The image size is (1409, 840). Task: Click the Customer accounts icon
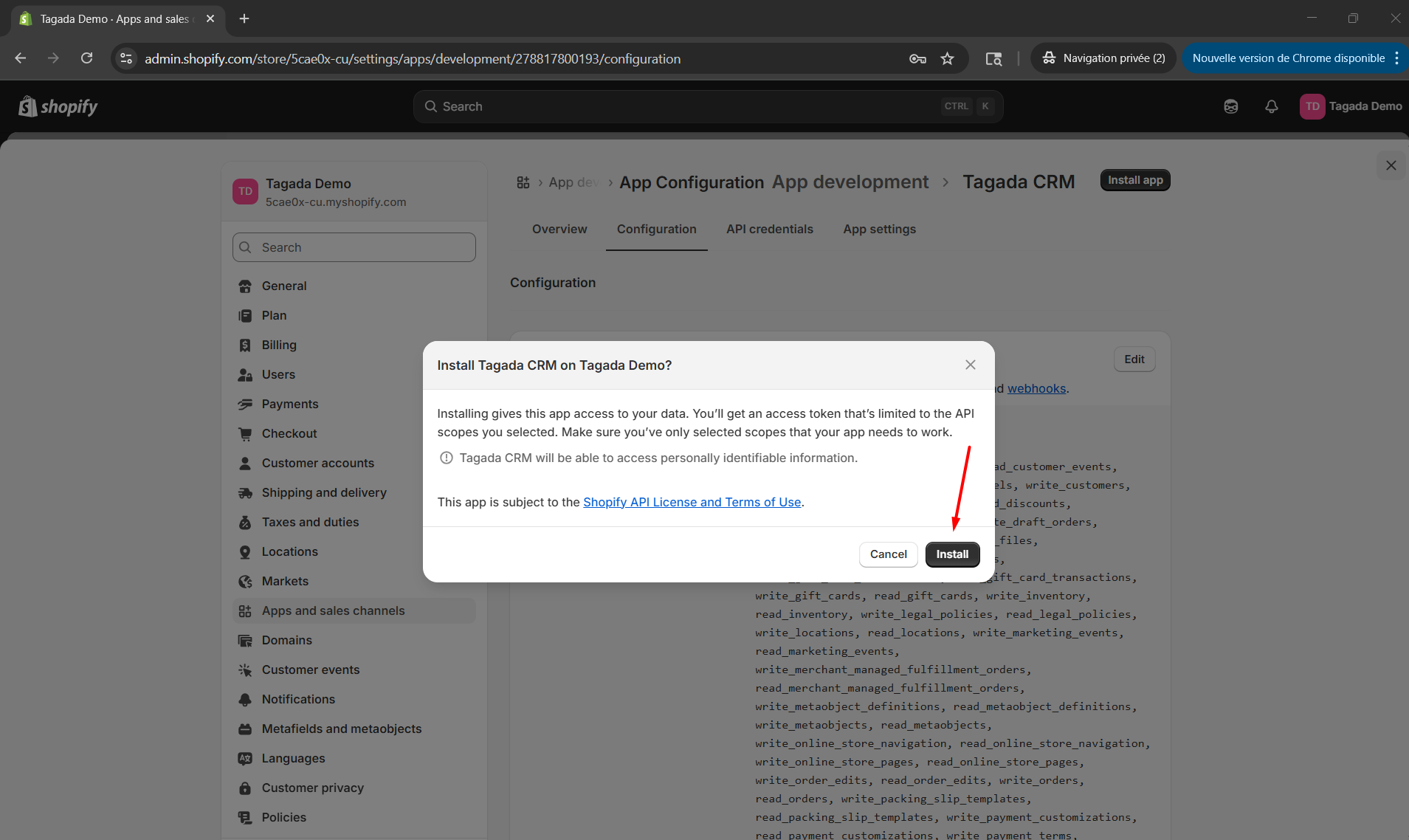[x=245, y=464]
